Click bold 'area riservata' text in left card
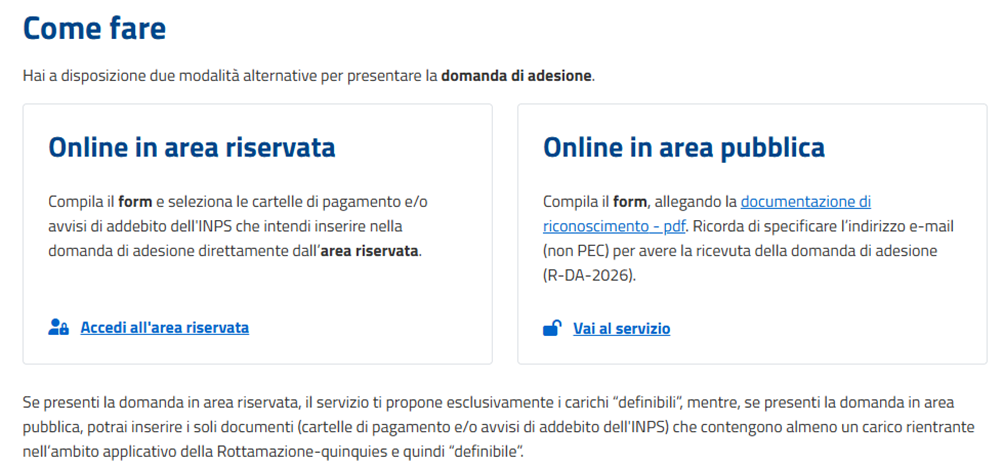This screenshot has height=467, width=1004. point(374,250)
